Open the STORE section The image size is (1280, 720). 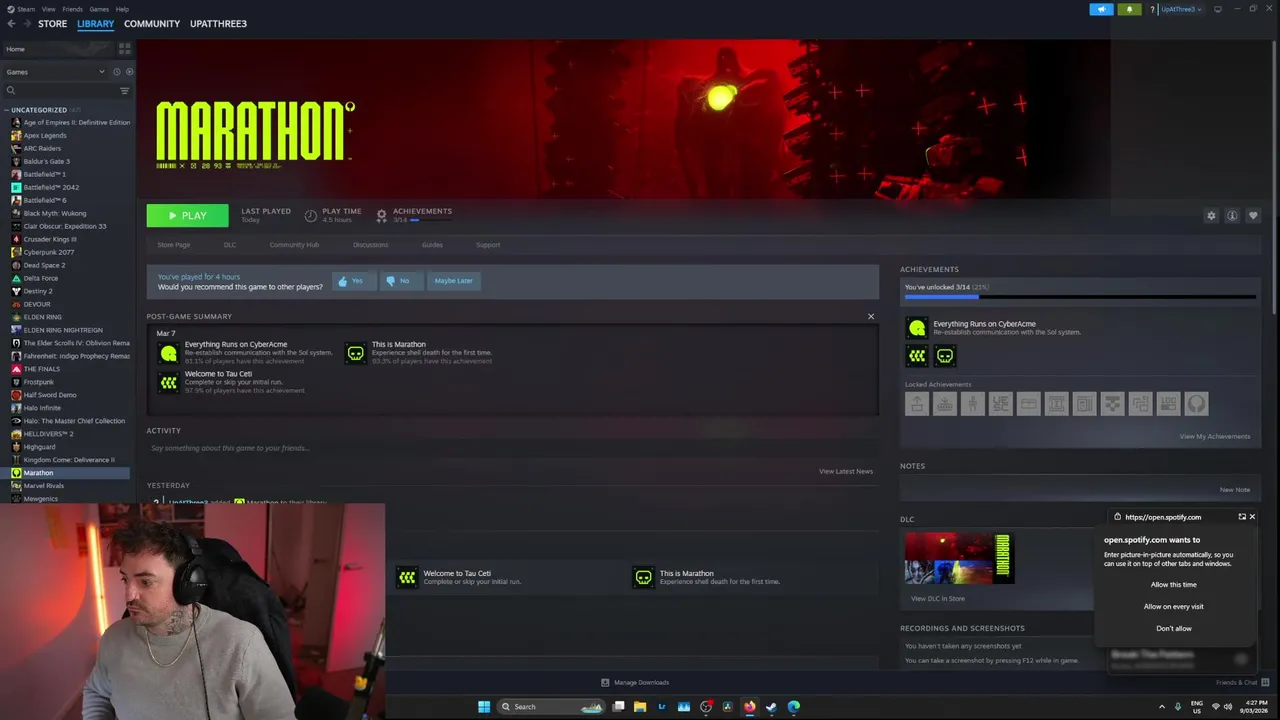(52, 23)
